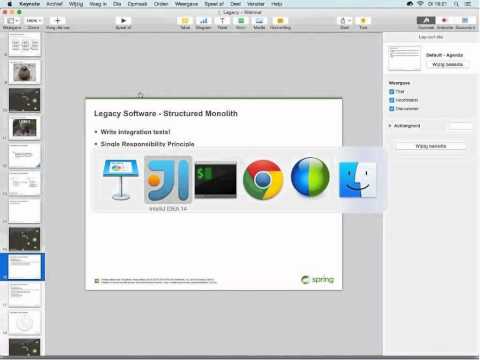This screenshot has width=480, height=360.
Task: Open the Opmaak menu in the menu bar
Action: [x=137, y=4]
